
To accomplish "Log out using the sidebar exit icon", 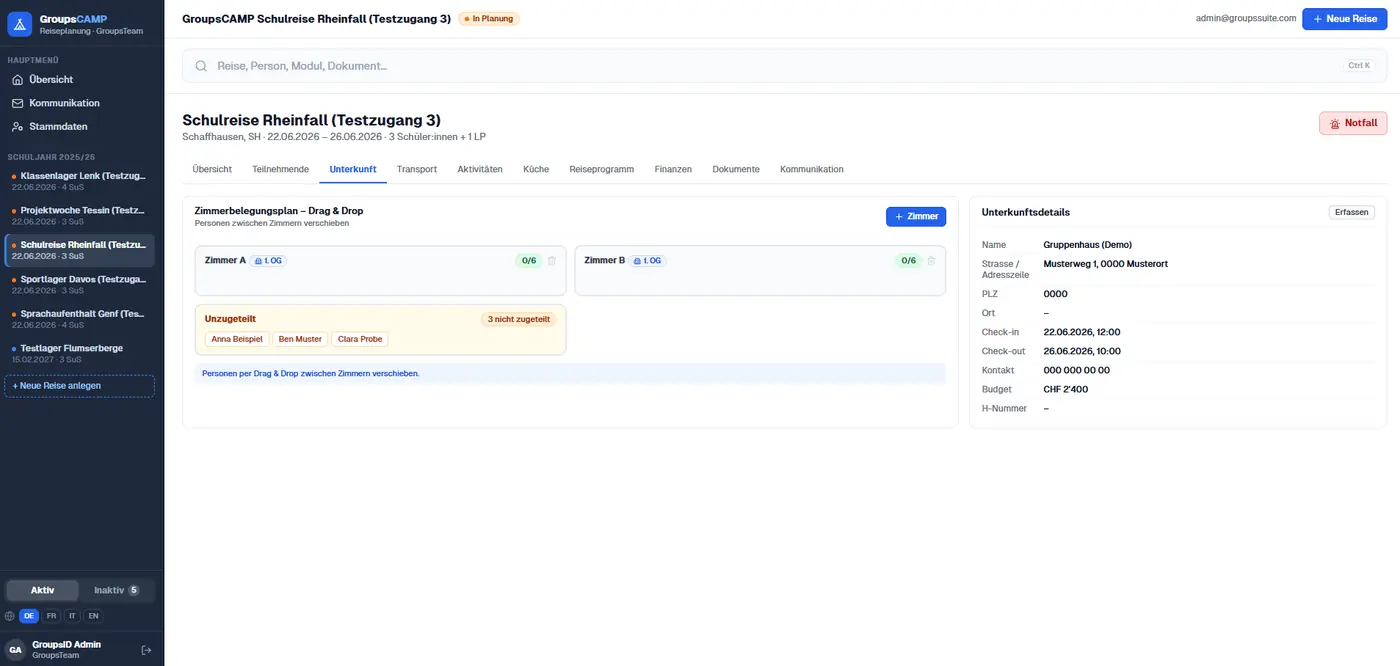I will click(146, 650).
